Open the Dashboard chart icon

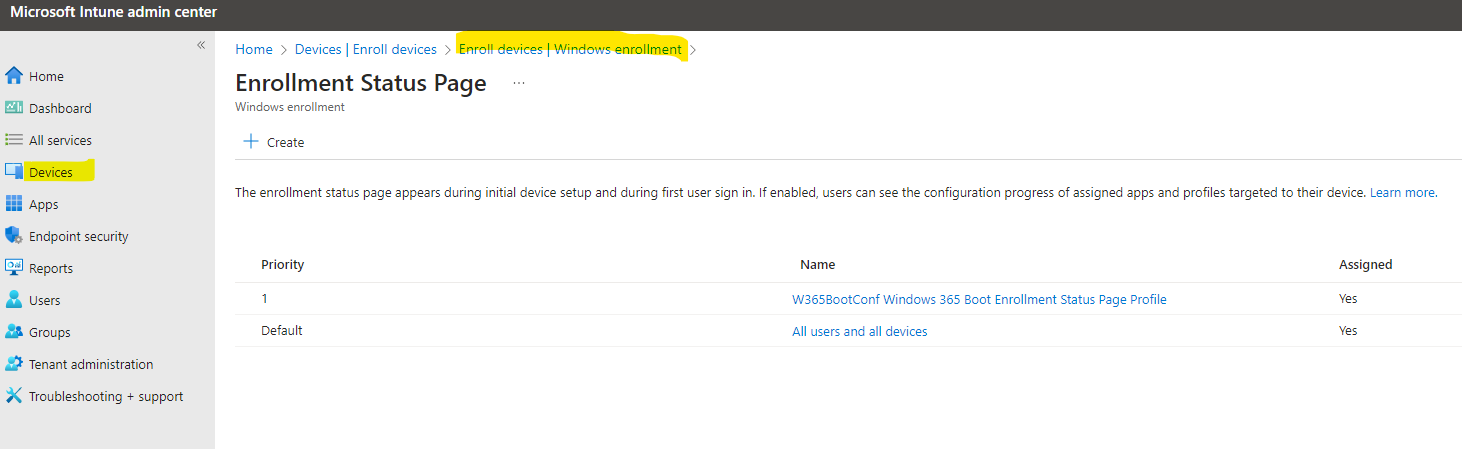[x=14, y=108]
